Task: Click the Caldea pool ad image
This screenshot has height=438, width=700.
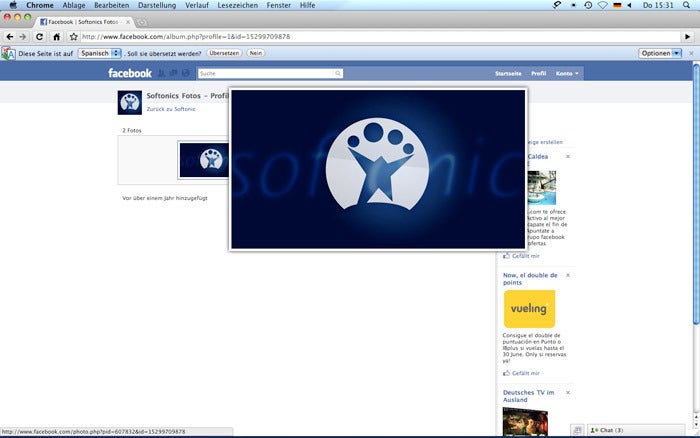Action: pos(542,188)
